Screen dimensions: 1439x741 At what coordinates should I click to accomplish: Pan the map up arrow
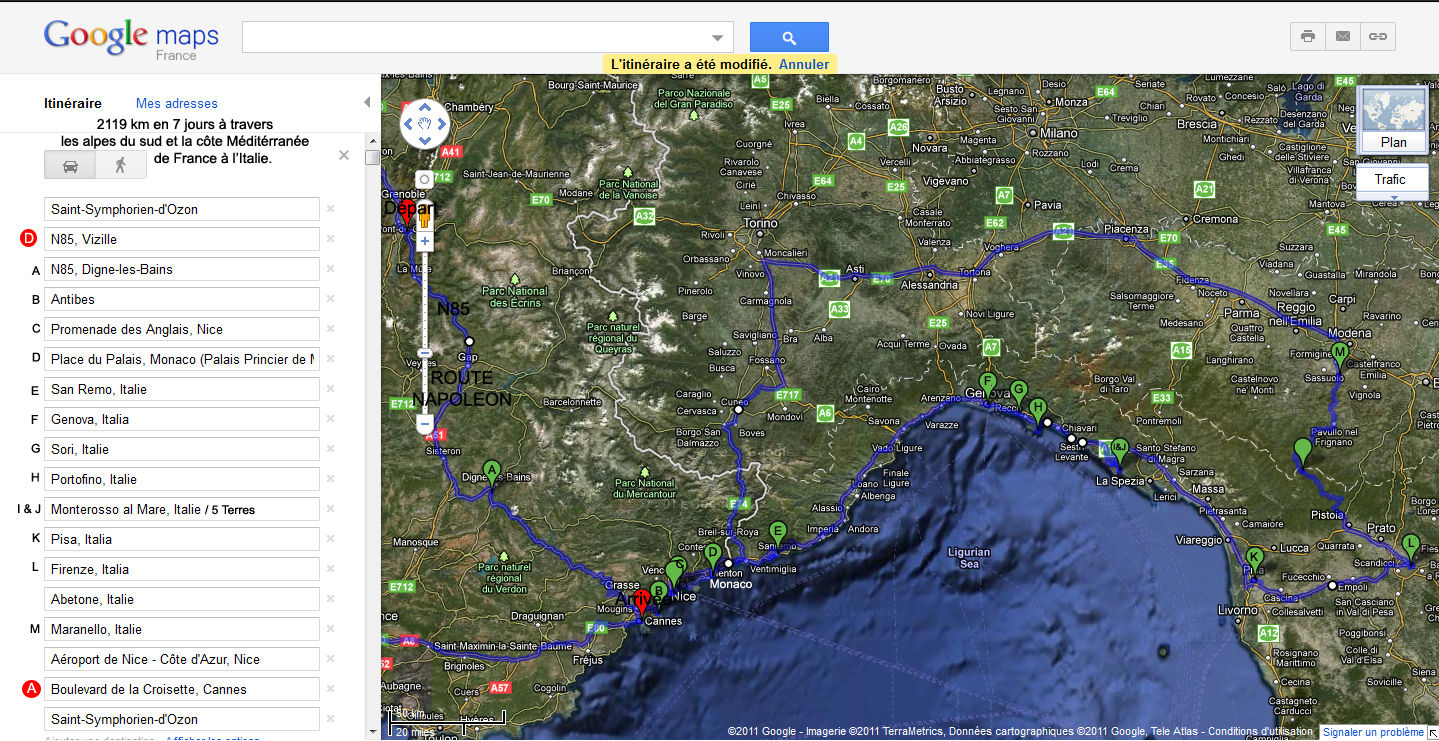[x=425, y=107]
